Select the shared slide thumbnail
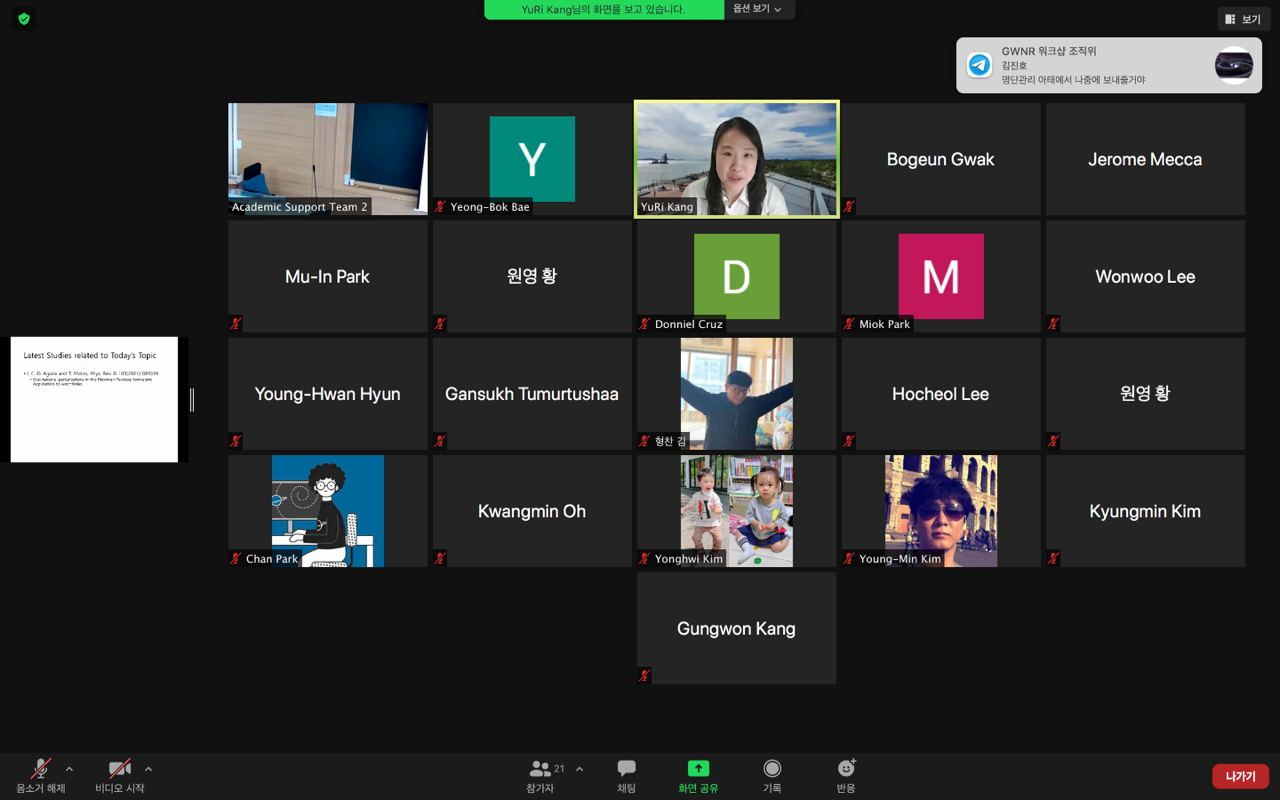 (94, 399)
